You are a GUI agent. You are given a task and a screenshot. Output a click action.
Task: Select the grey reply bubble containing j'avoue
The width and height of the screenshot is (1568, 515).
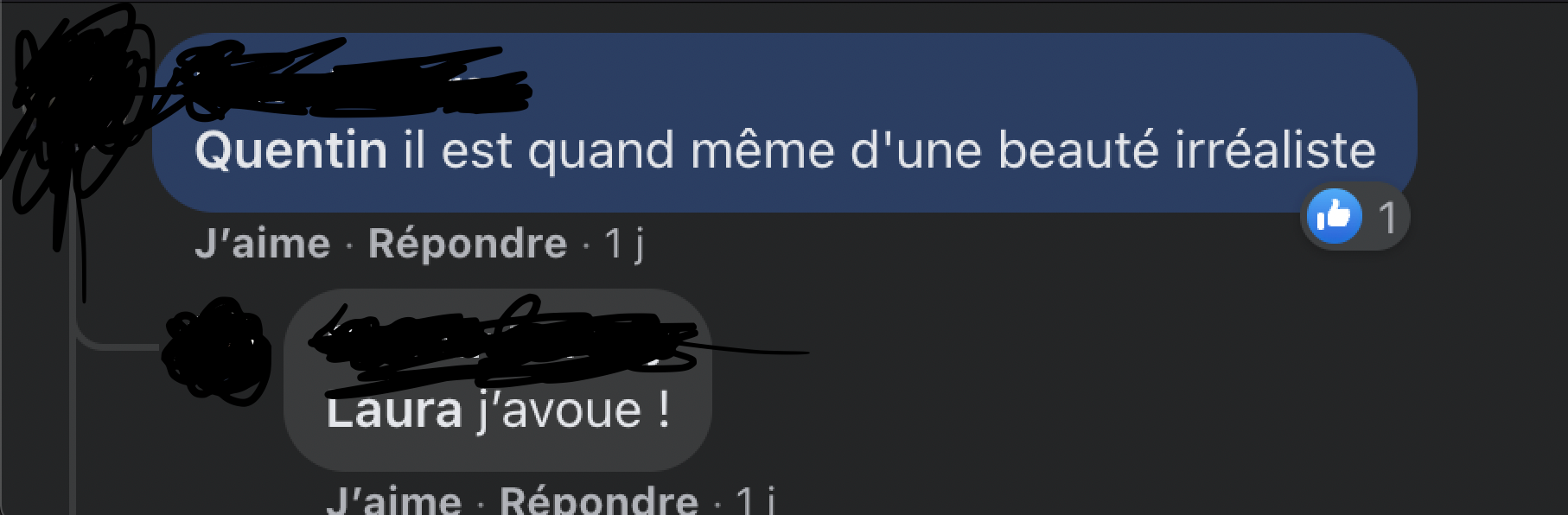[x=498, y=380]
